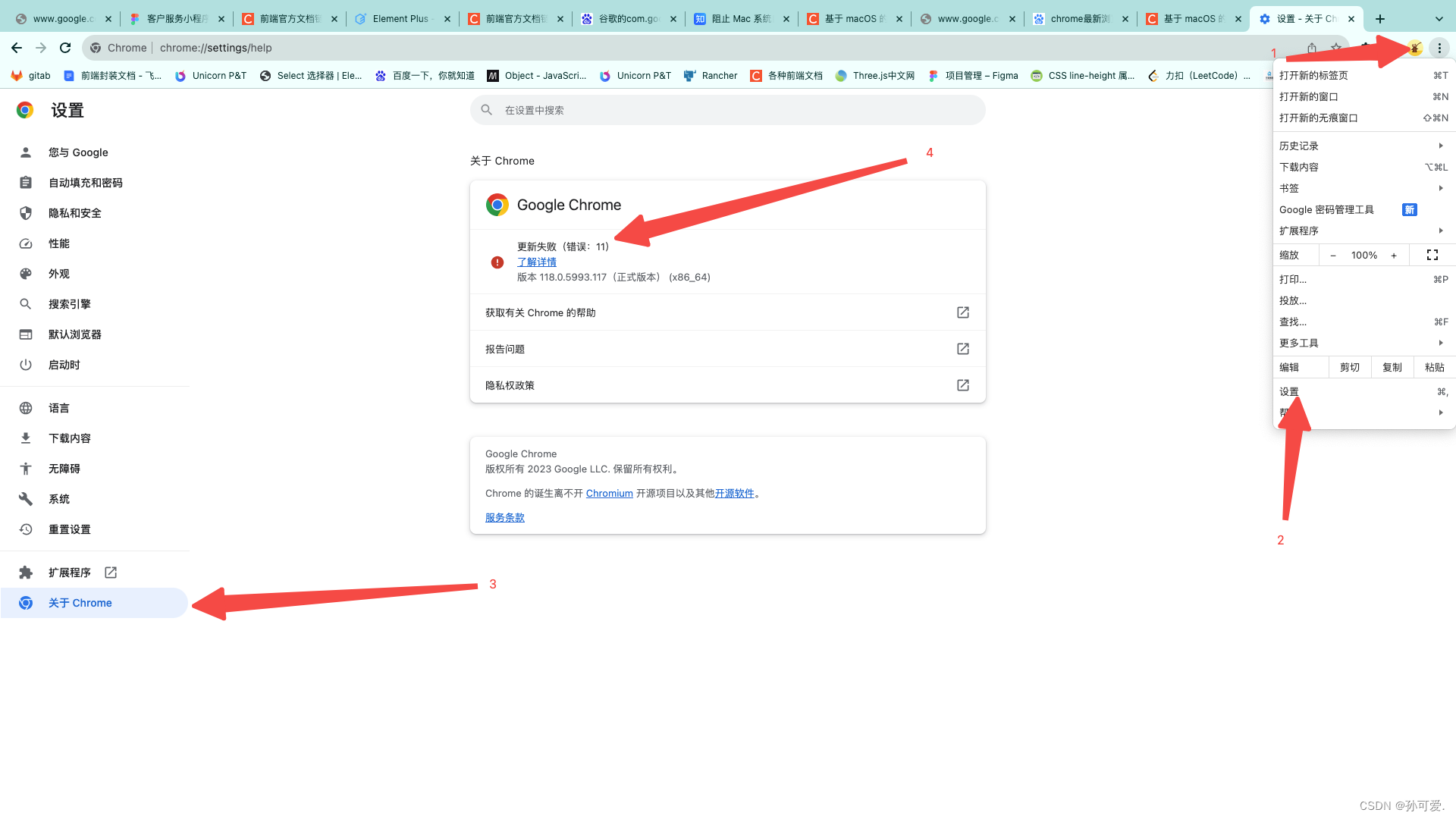Open 语言 settings
Viewport: 1456px width, 819px height.
point(94,408)
